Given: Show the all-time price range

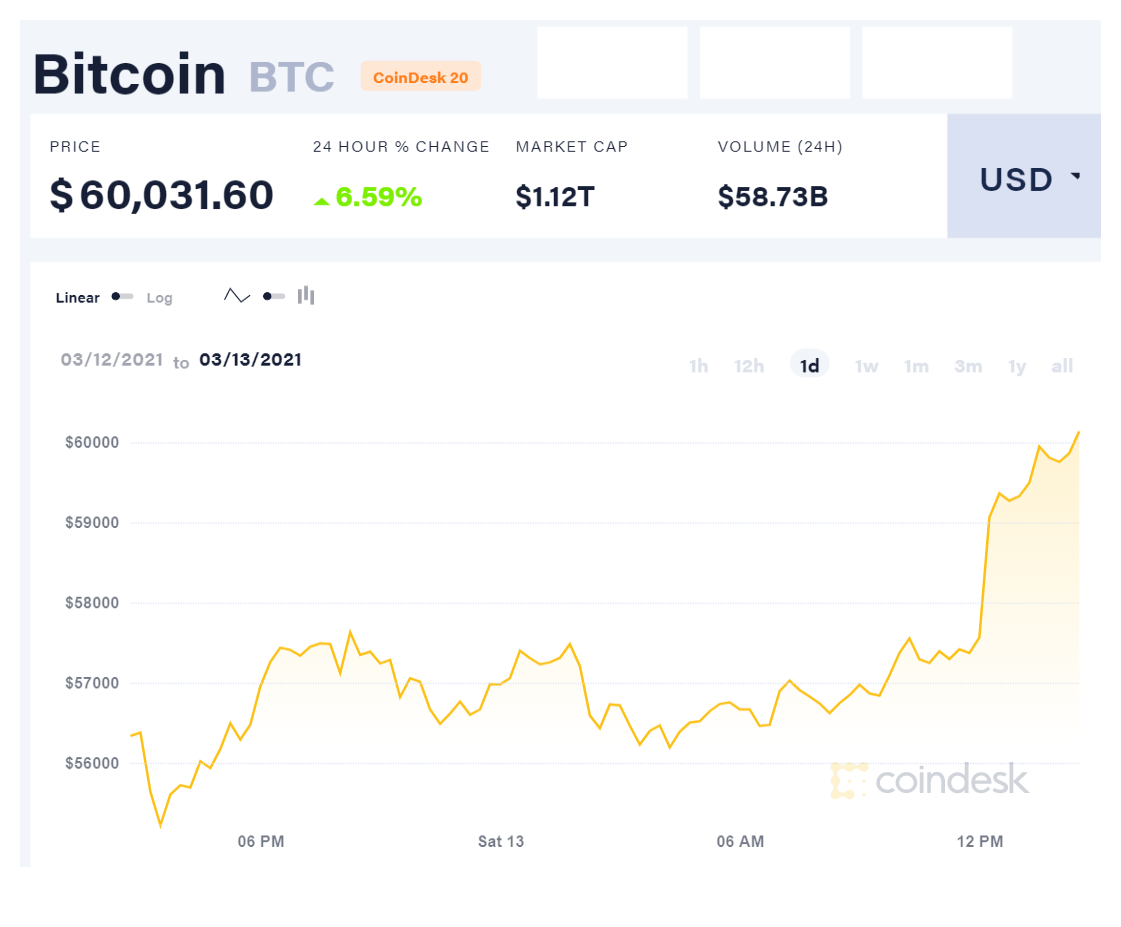Looking at the screenshot, I should tap(1062, 366).
